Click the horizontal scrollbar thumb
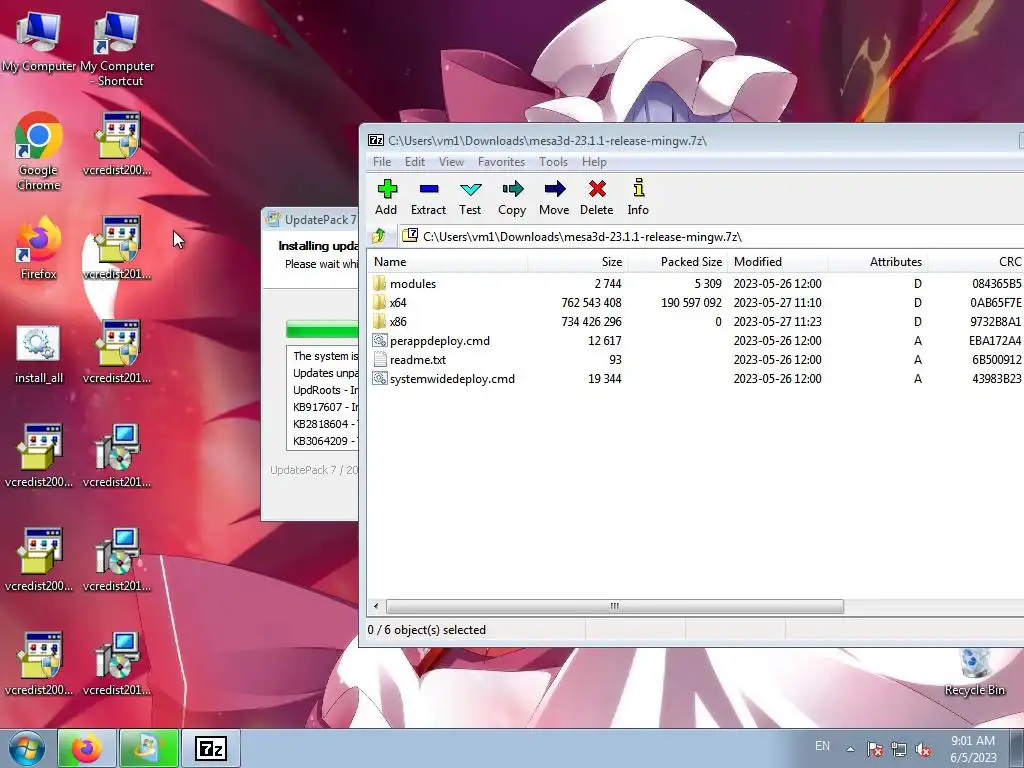The width and height of the screenshot is (1024, 768). (615, 606)
